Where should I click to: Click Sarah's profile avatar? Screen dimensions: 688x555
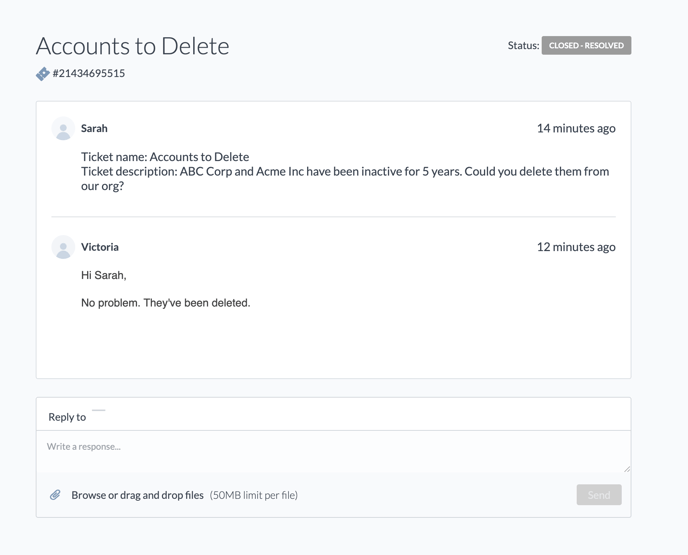(x=63, y=129)
